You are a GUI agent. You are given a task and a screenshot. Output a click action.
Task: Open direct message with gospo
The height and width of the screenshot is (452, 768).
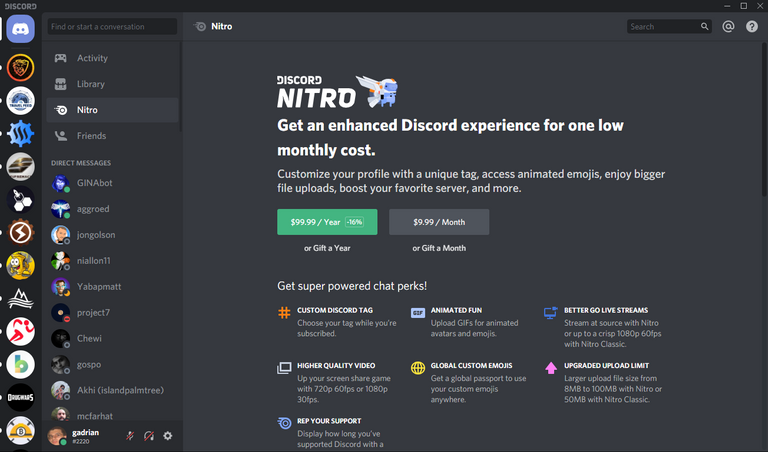click(112, 364)
